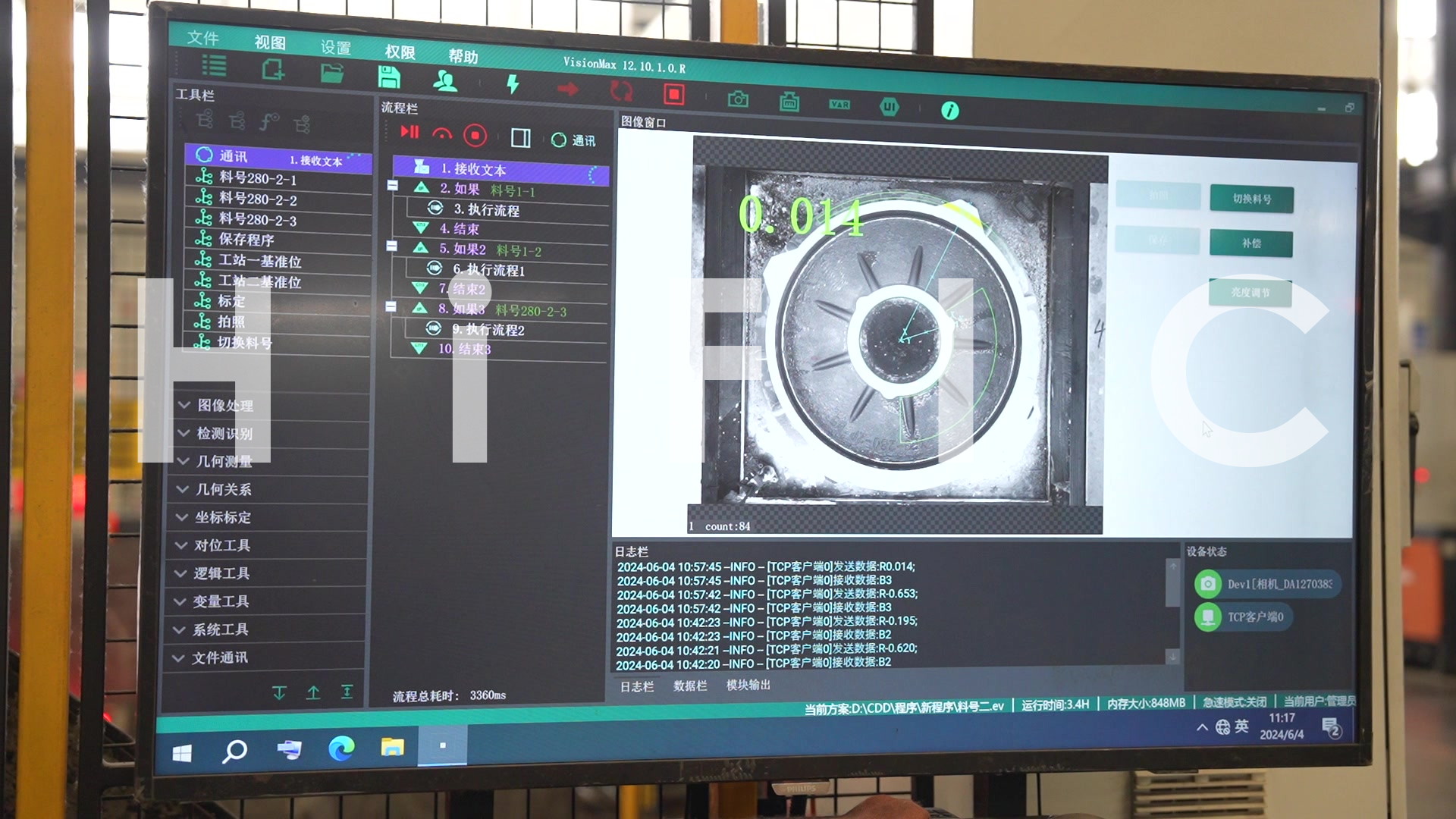Click the new solution page icon
Screen dimensions: 1456x819
click(x=273, y=70)
